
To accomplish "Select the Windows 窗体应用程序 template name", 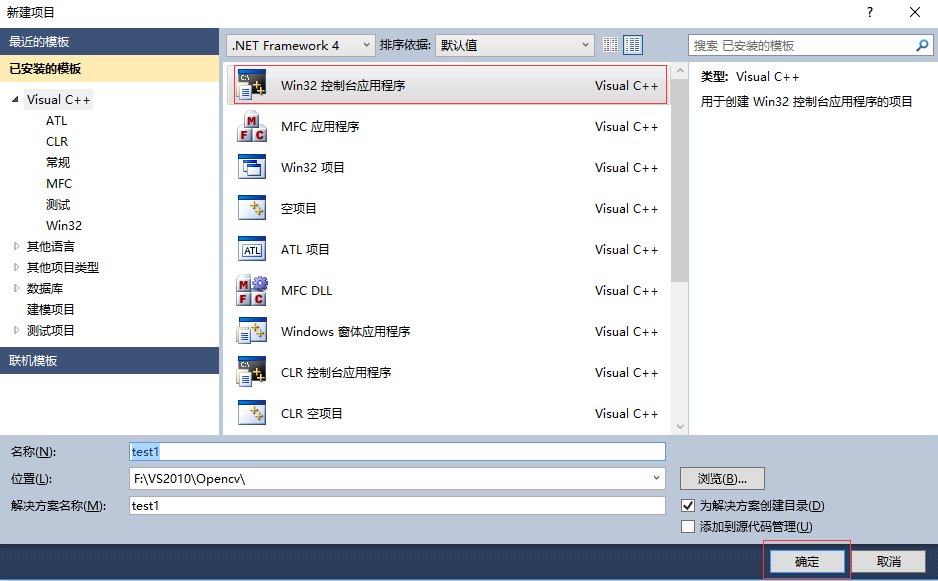I will coord(345,331).
